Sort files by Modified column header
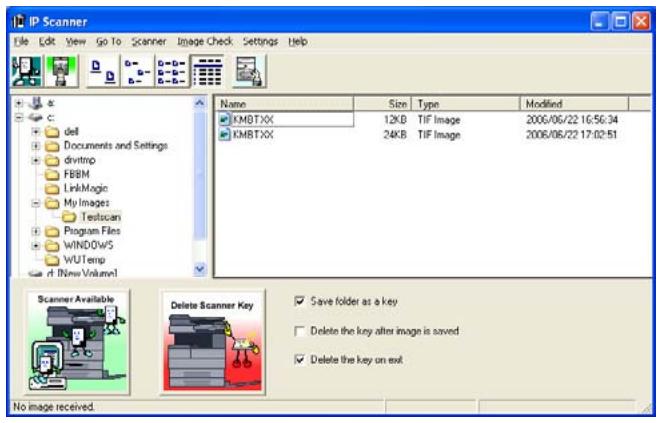Screen dimensions: 657x423 point(574,104)
